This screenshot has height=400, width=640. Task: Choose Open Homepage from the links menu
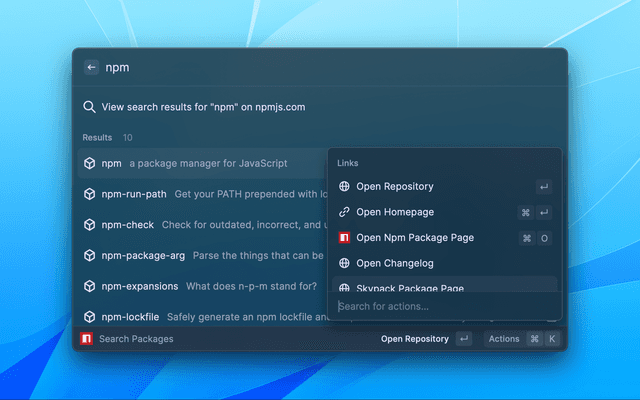pyautogui.click(x=395, y=212)
